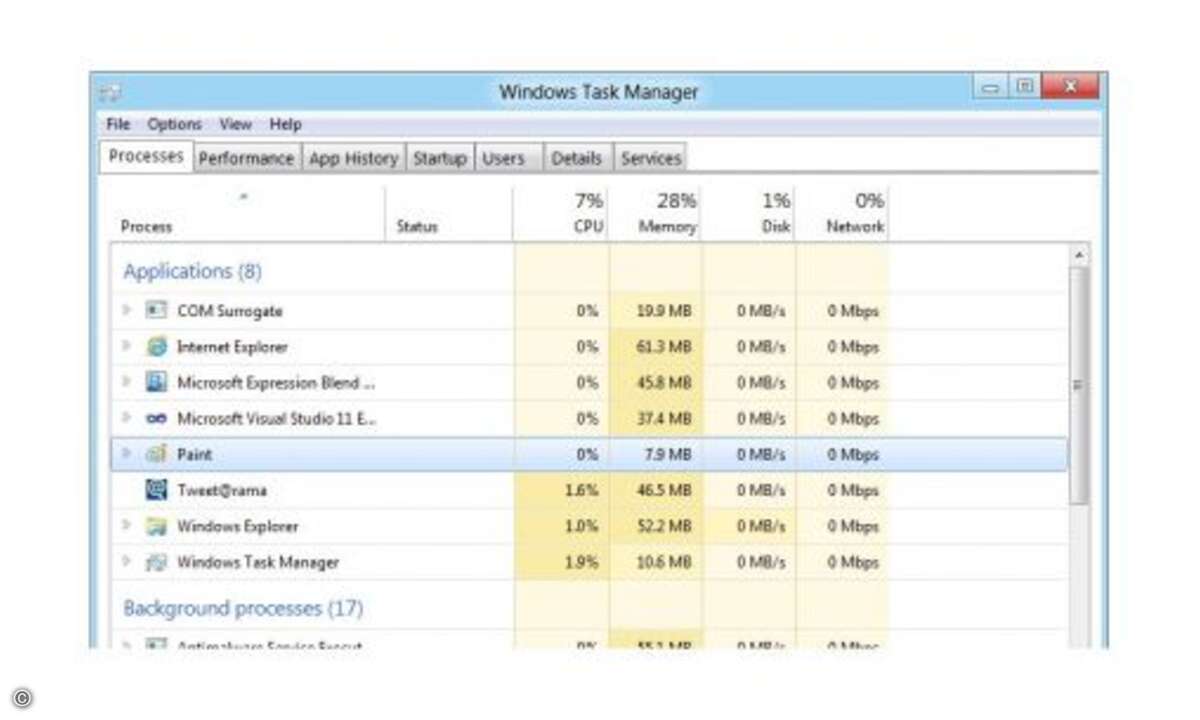Screen dimensions: 1200x720
Task: Click the Paint process icon
Action: point(156,454)
